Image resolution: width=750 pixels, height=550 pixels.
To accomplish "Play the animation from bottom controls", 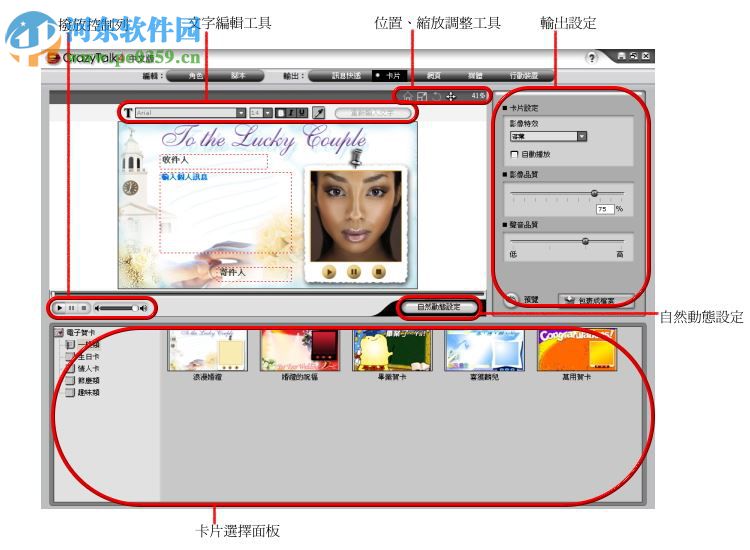I will 59,308.
